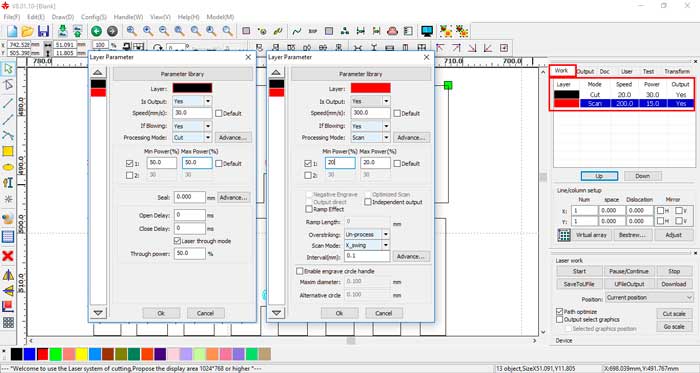This screenshot has height=373, width=700.
Task: Click Advance next to Interval field
Action: (x=411, y=257)
